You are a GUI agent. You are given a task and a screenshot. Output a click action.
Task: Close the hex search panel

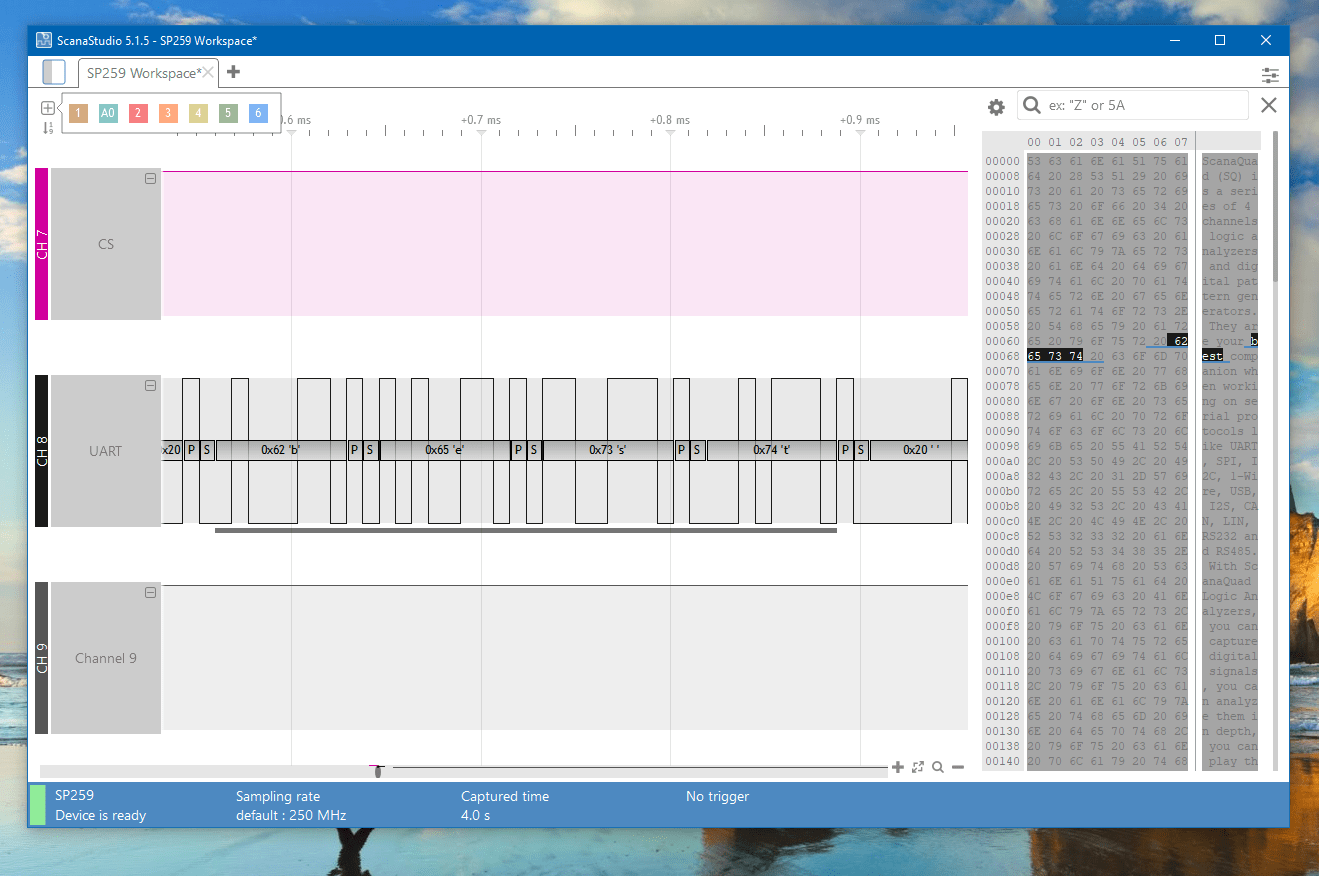click(x=1268, y=105)
